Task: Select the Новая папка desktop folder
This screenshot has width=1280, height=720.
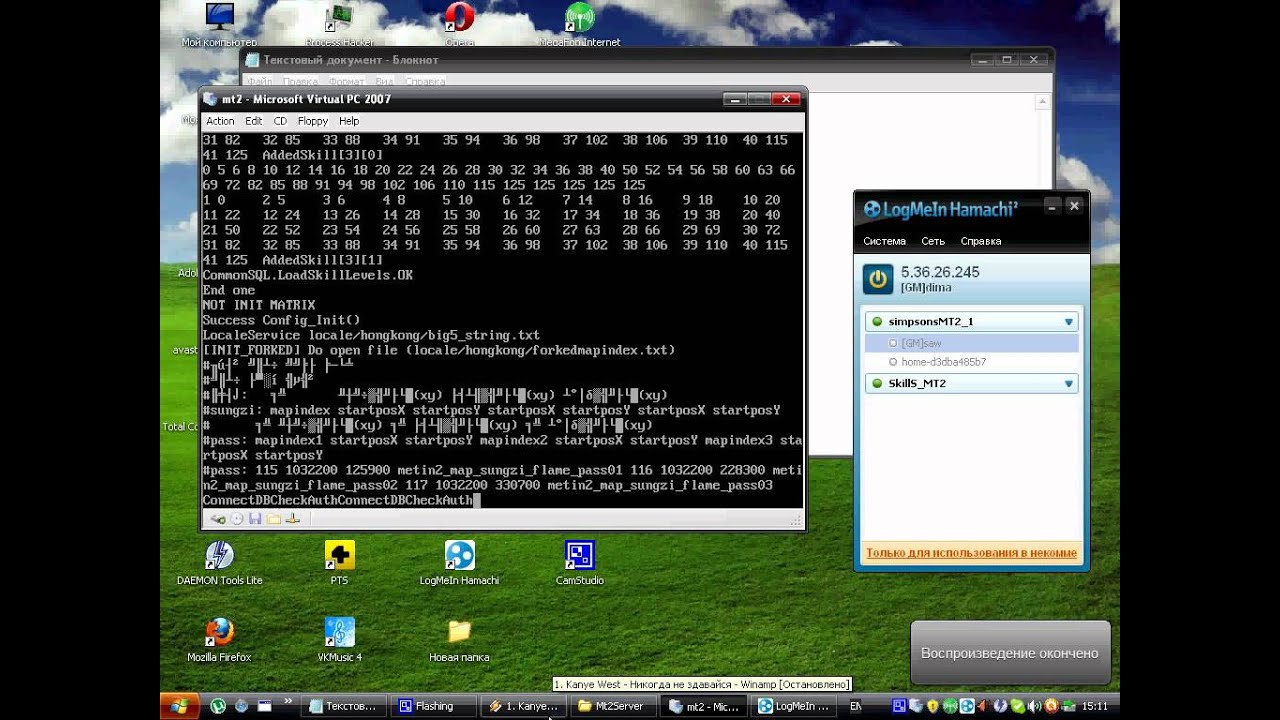Action: [x=459, y=640]
